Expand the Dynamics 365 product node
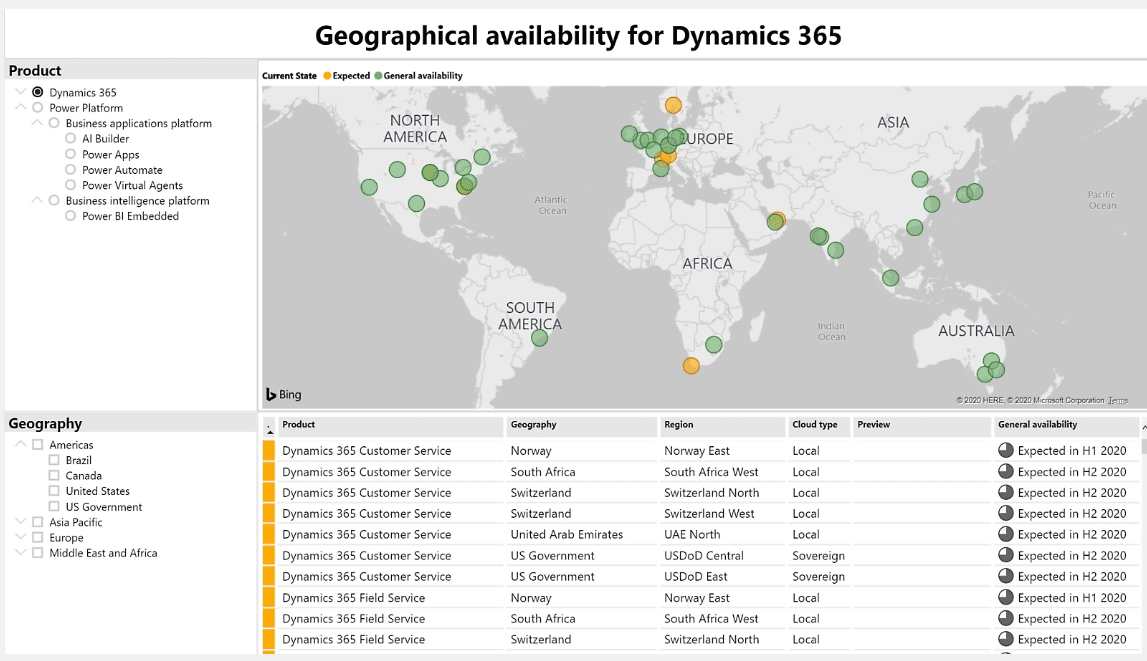This screenshot has height=661, width=1147. point(20,91)
